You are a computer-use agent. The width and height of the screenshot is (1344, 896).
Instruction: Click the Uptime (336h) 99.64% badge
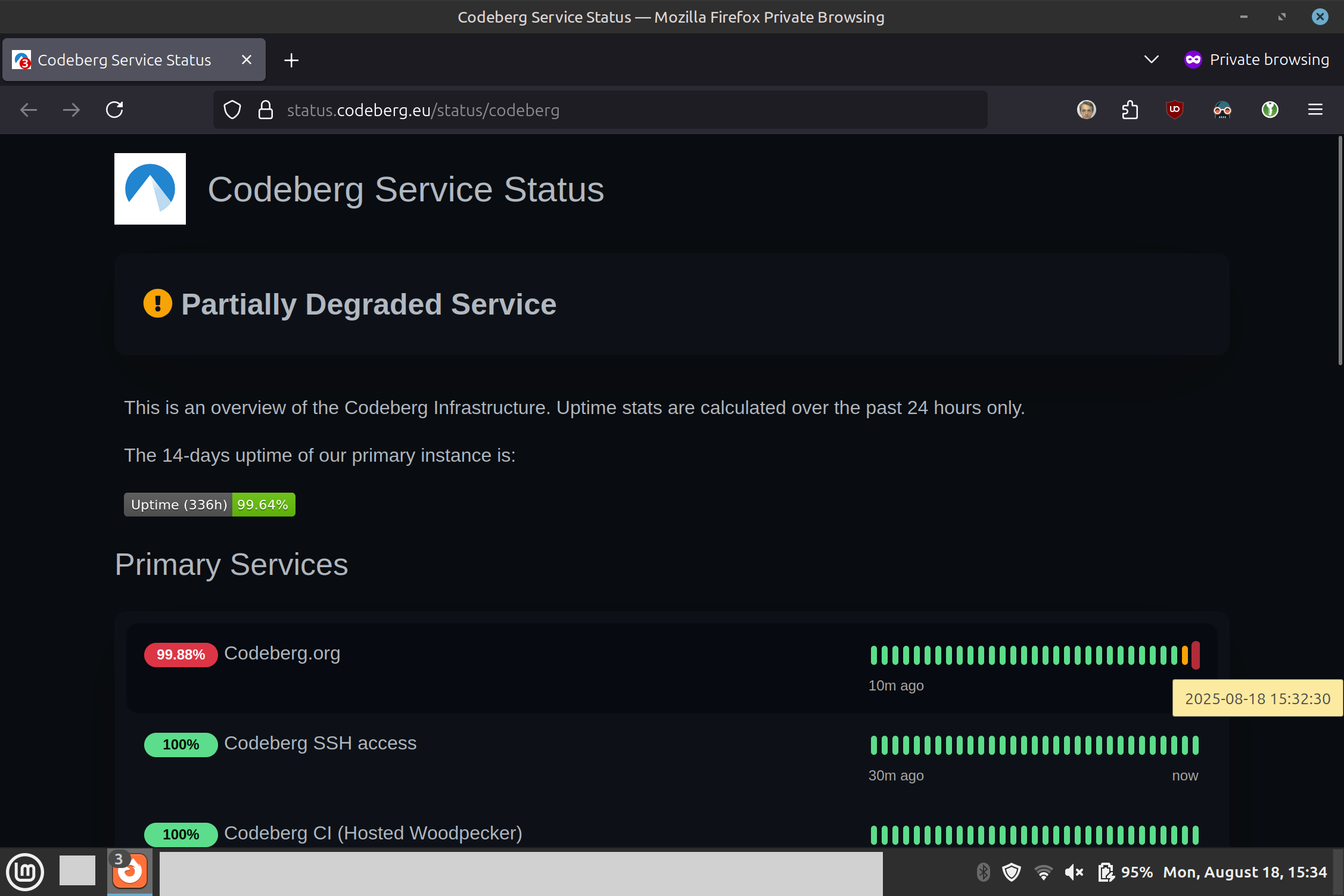[209, 505]
